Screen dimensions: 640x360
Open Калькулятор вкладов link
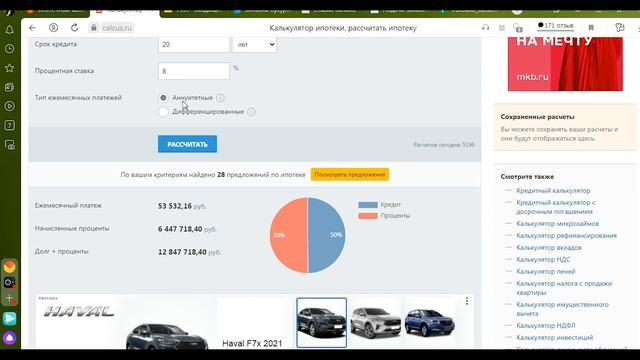(549, 247)
